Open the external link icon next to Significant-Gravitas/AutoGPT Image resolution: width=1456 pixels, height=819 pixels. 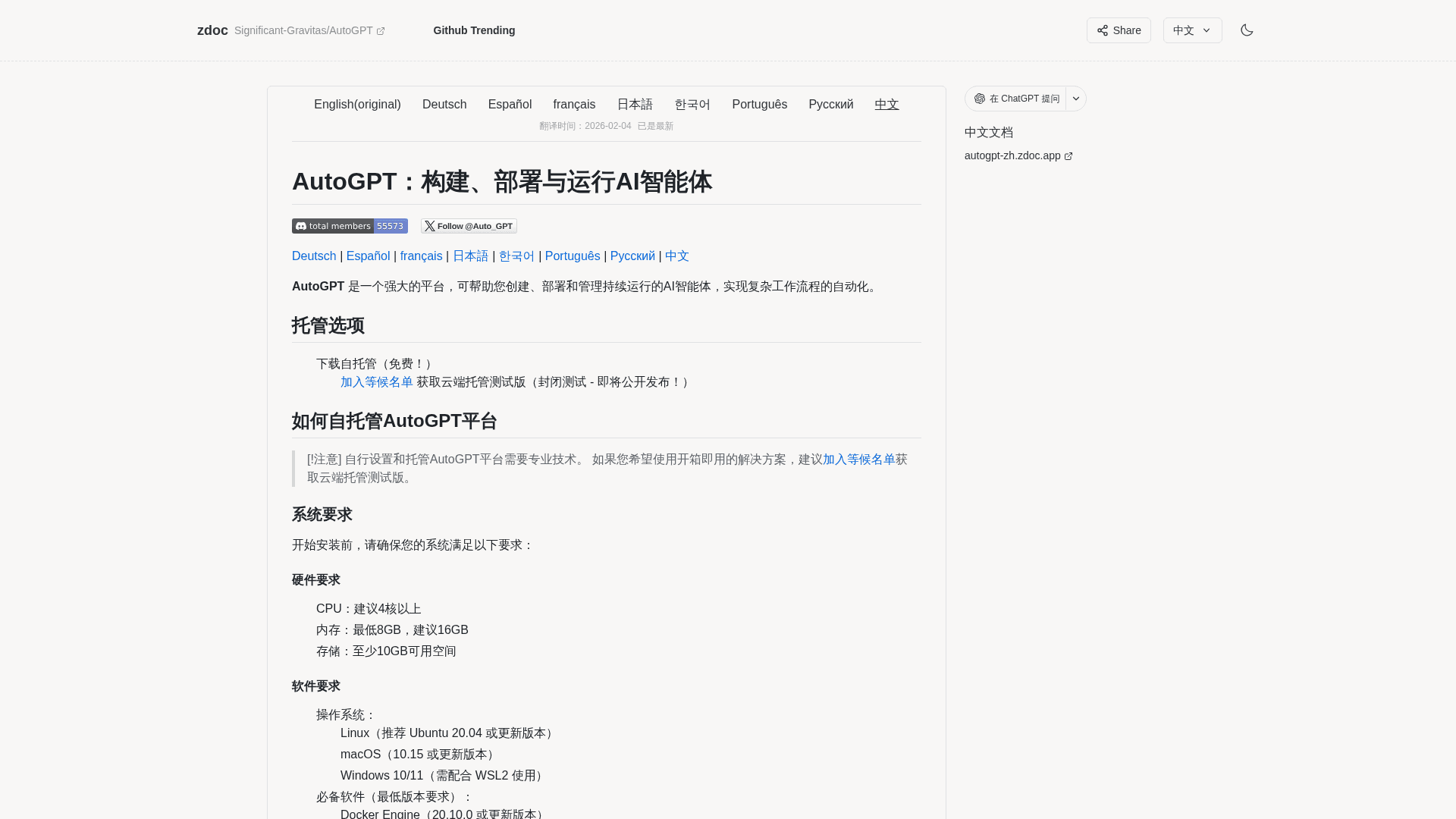pyautogui.click(x=380, y=30)
